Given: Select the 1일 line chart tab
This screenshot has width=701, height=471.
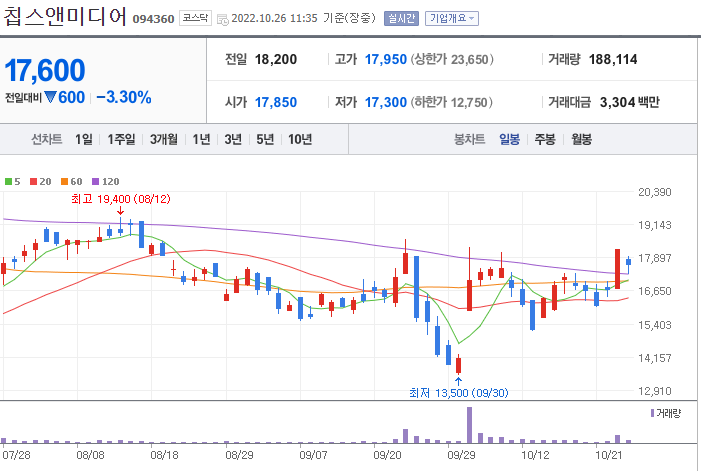Looking at the screenshot, I should point(84,139).
